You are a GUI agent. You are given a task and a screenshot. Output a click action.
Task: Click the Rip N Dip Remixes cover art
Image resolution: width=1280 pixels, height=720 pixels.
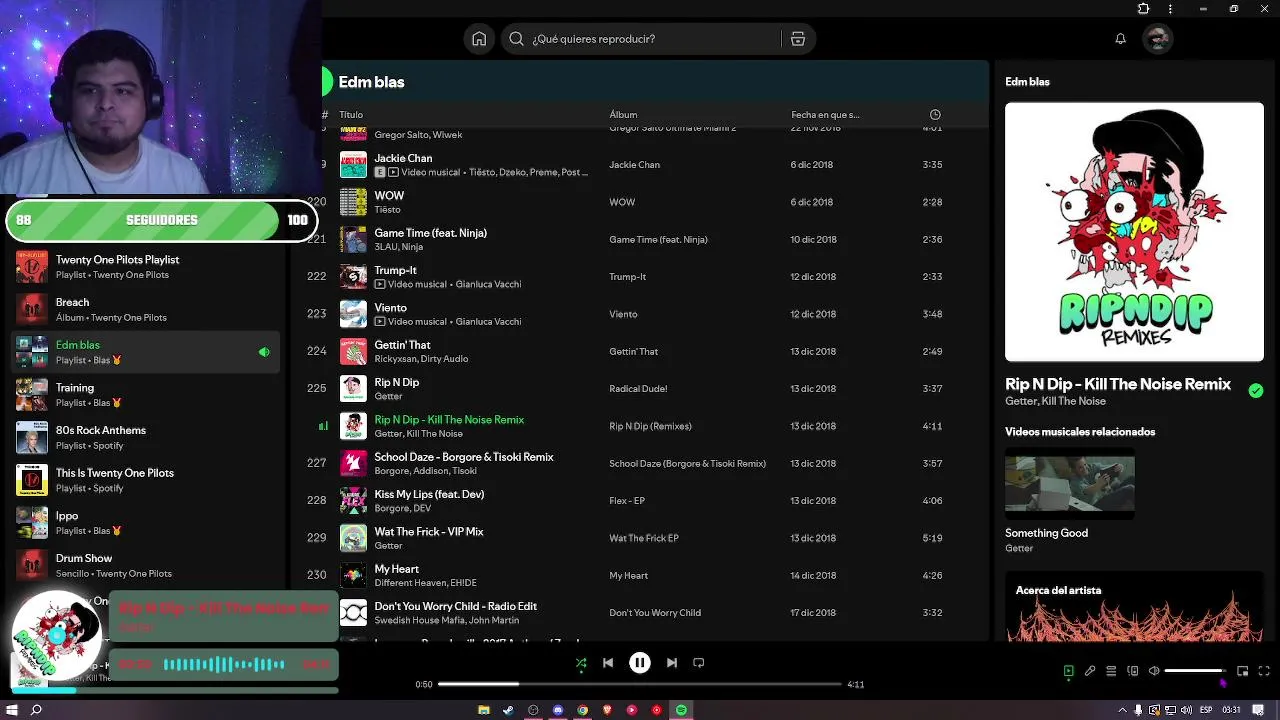[1134, 232]
